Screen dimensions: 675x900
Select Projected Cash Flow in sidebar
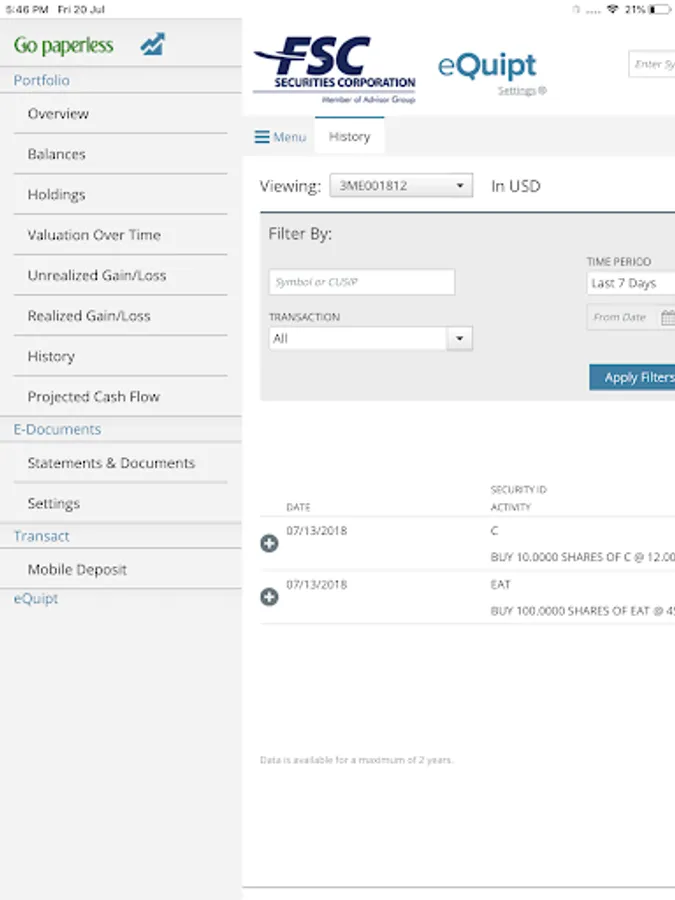(93, 396)
